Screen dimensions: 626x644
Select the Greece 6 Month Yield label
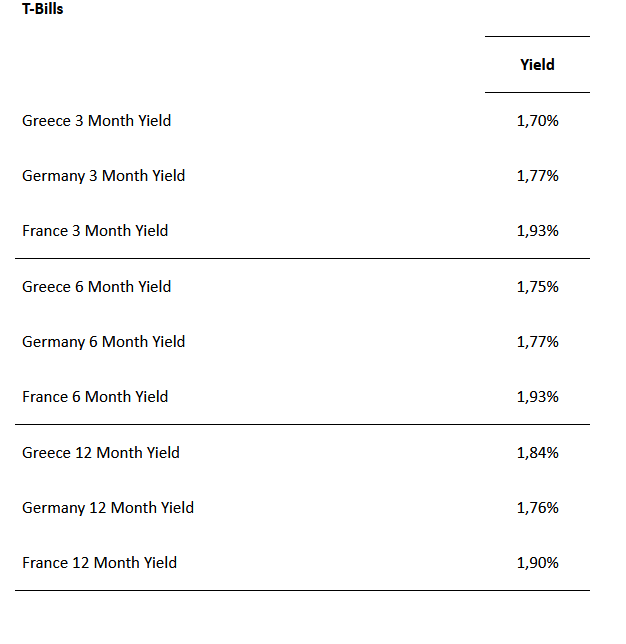click(x=97, y=287)
